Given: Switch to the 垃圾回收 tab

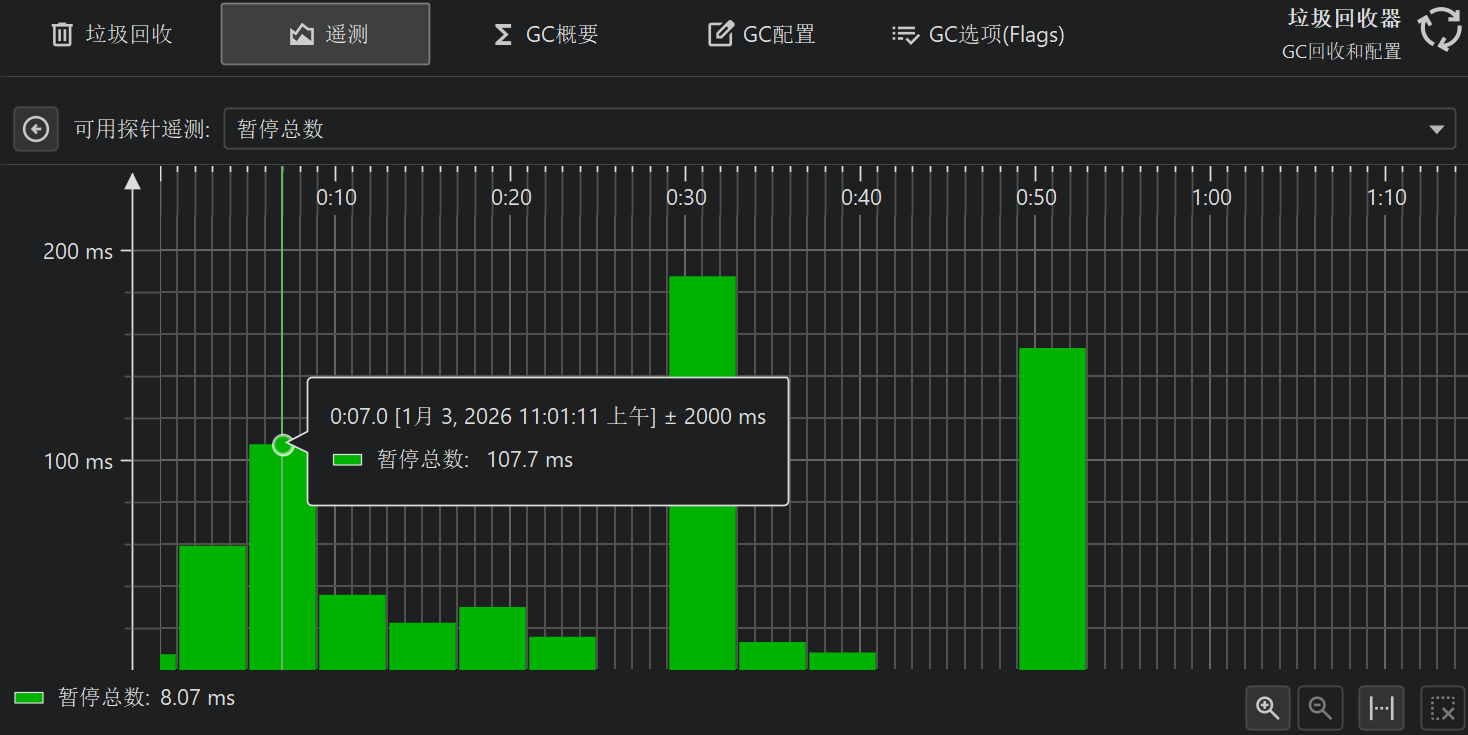Looking at the screenshot, I should (x=112, y=34).
